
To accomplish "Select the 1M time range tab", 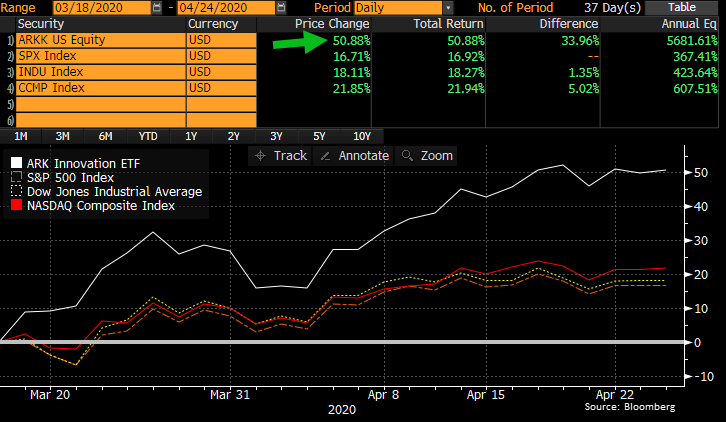I will pyautogui.click(x=21, y=136).
